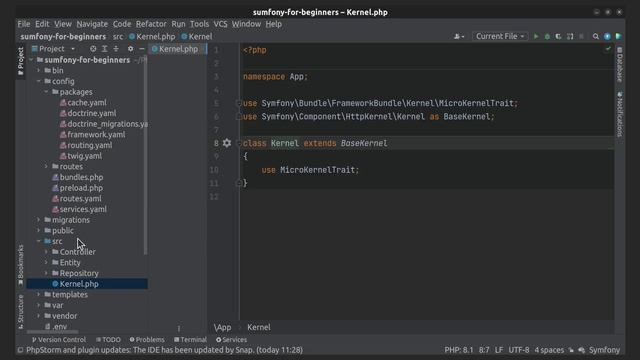
Task: Open IDE updates blue circle icon
Action: point(607,36)
